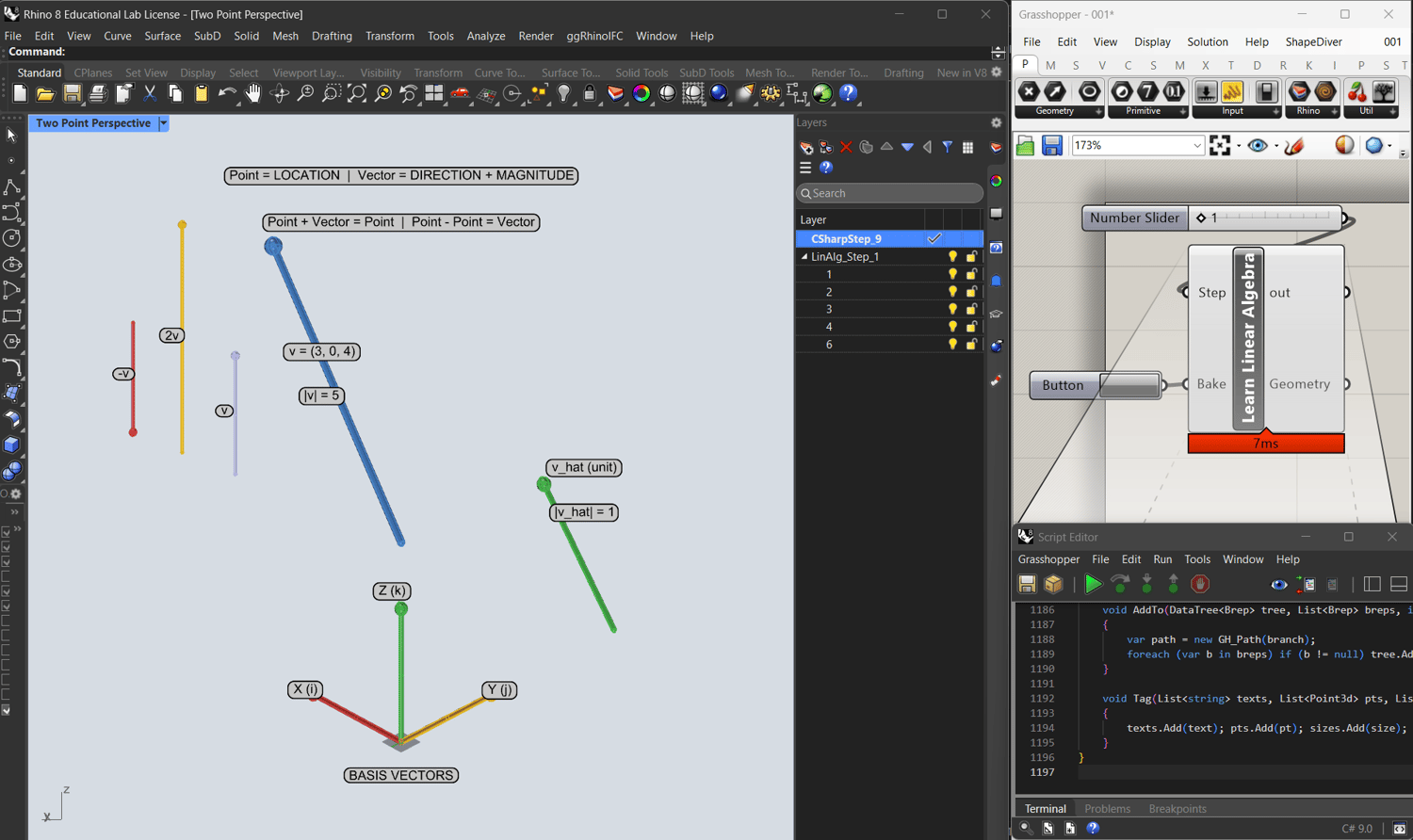The image size is (1413, 840).
Task: Select the CSharpStep_9 layer row
Action: (x=846, y=239)
